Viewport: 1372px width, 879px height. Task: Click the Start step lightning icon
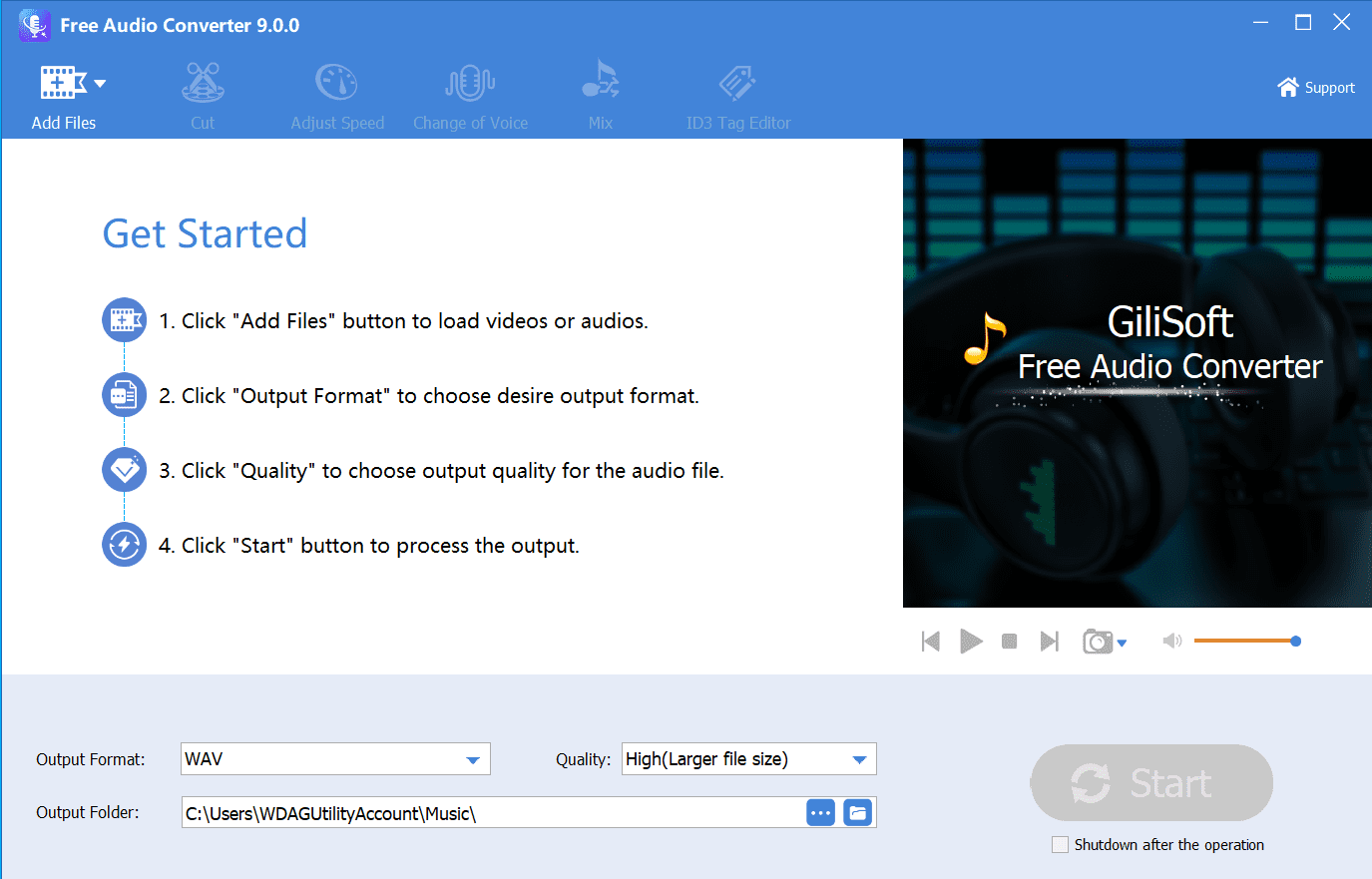click(x=125, y=545)
